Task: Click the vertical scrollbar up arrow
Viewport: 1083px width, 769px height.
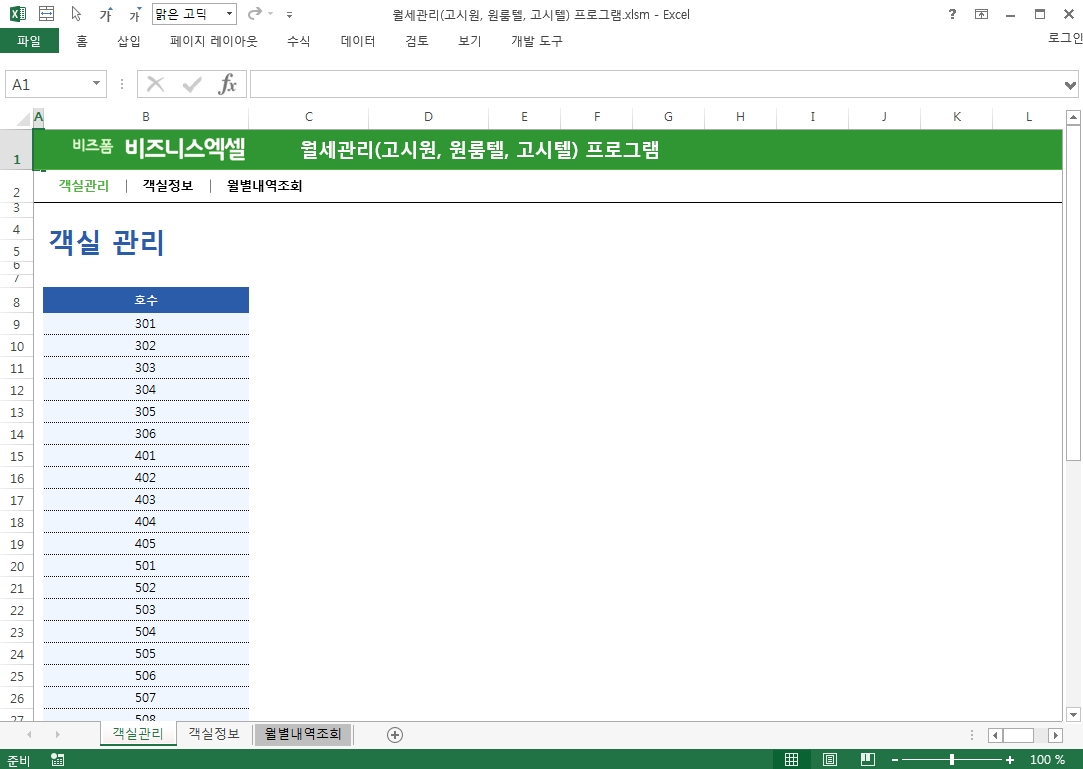Action: point(1073,117)
